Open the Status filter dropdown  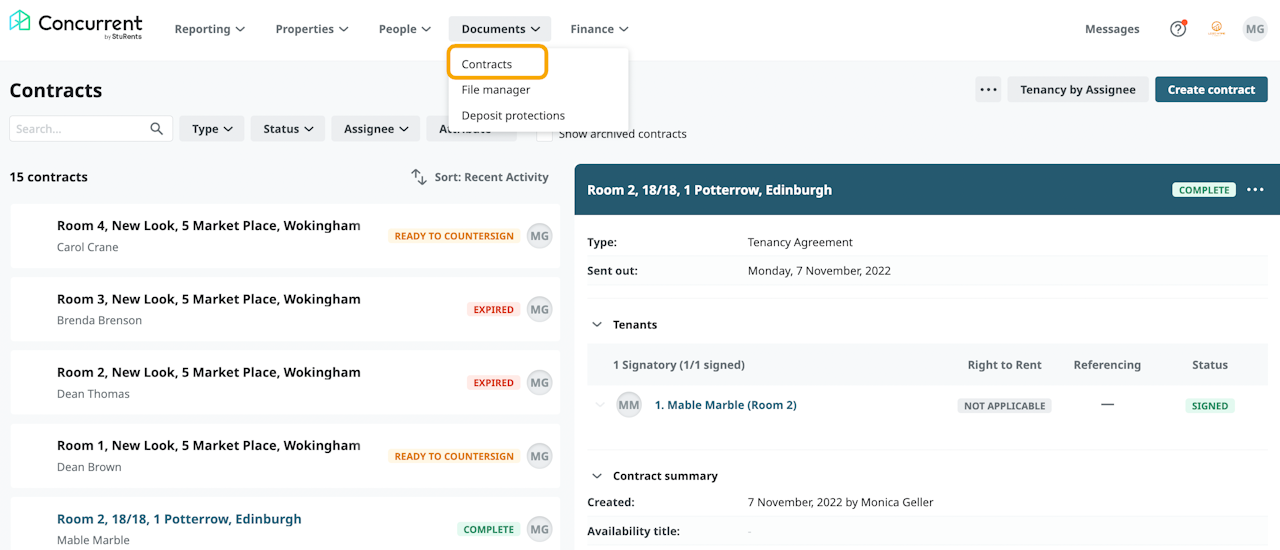288,129
